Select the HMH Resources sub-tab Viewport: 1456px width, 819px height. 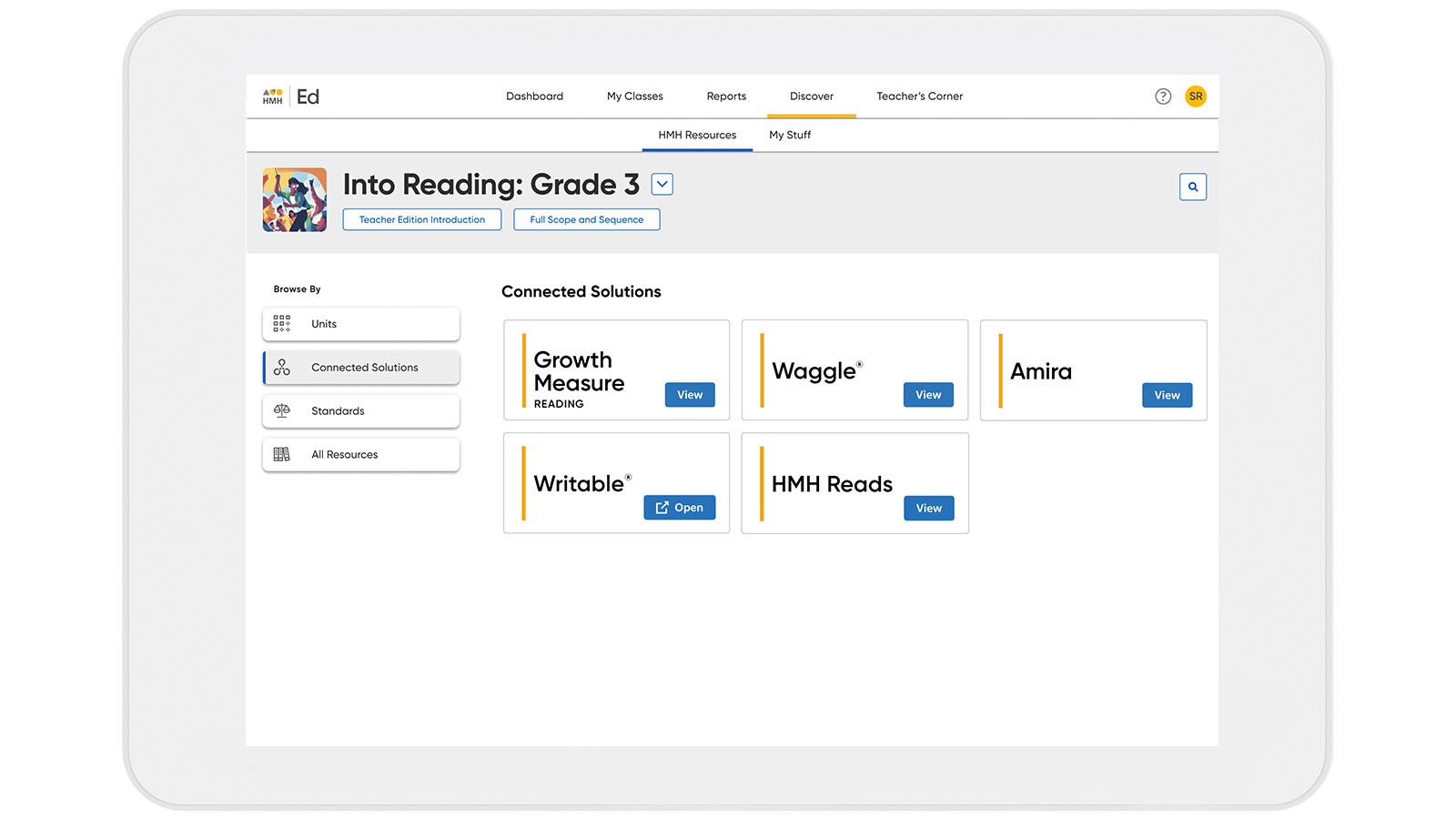(x=697, y=135)
